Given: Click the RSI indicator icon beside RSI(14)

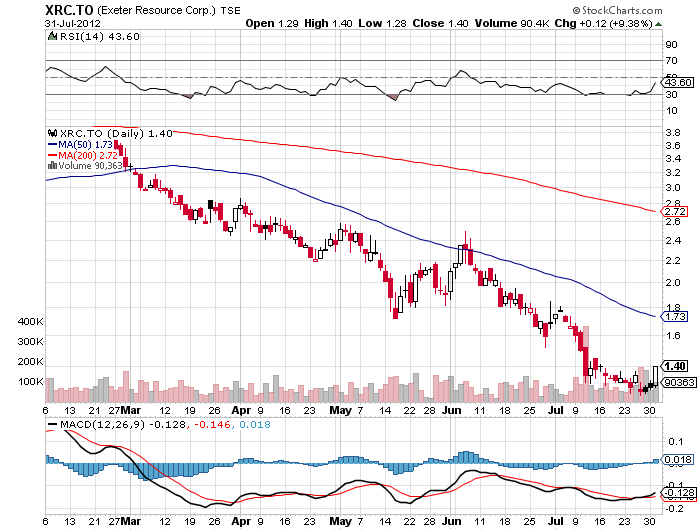Looking at the screenshot, I should click(x=53, y=36).
